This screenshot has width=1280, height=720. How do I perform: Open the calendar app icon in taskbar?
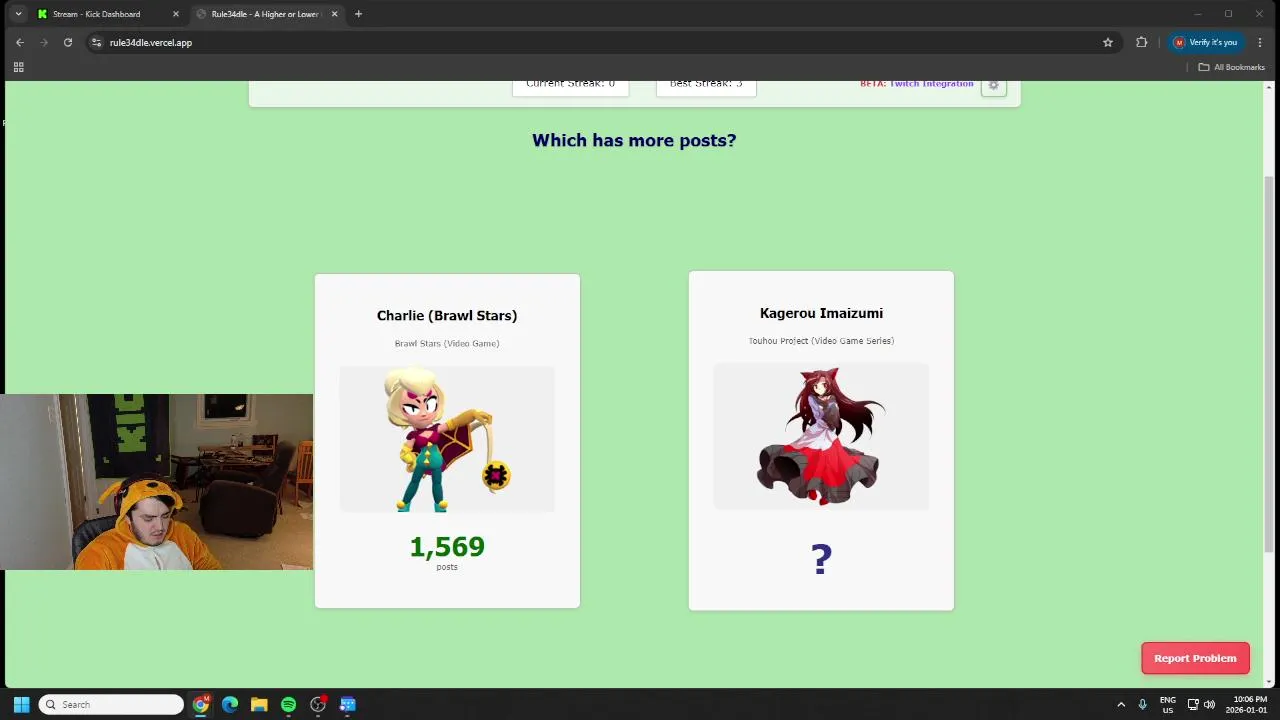pyautogui.click(x=347, y=704)
